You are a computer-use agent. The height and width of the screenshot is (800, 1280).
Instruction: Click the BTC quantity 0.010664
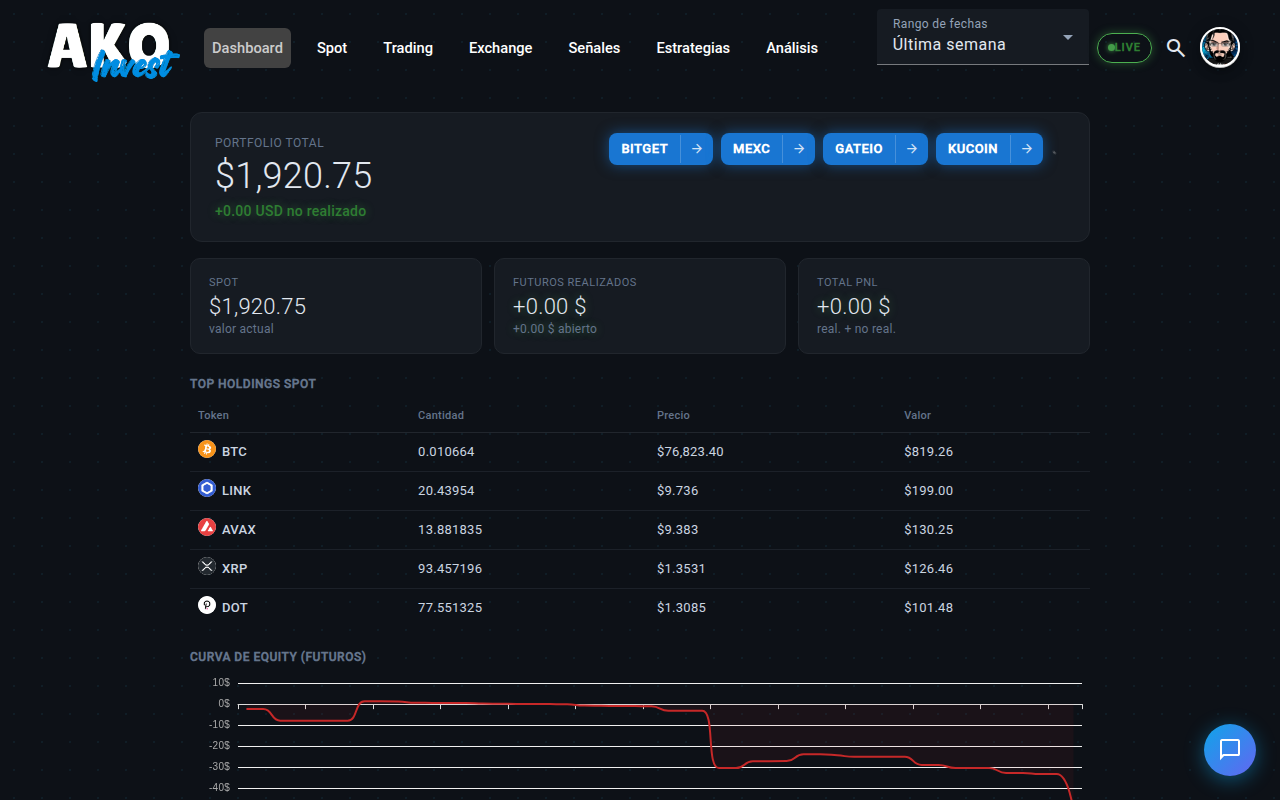click(x=446, y=452)
